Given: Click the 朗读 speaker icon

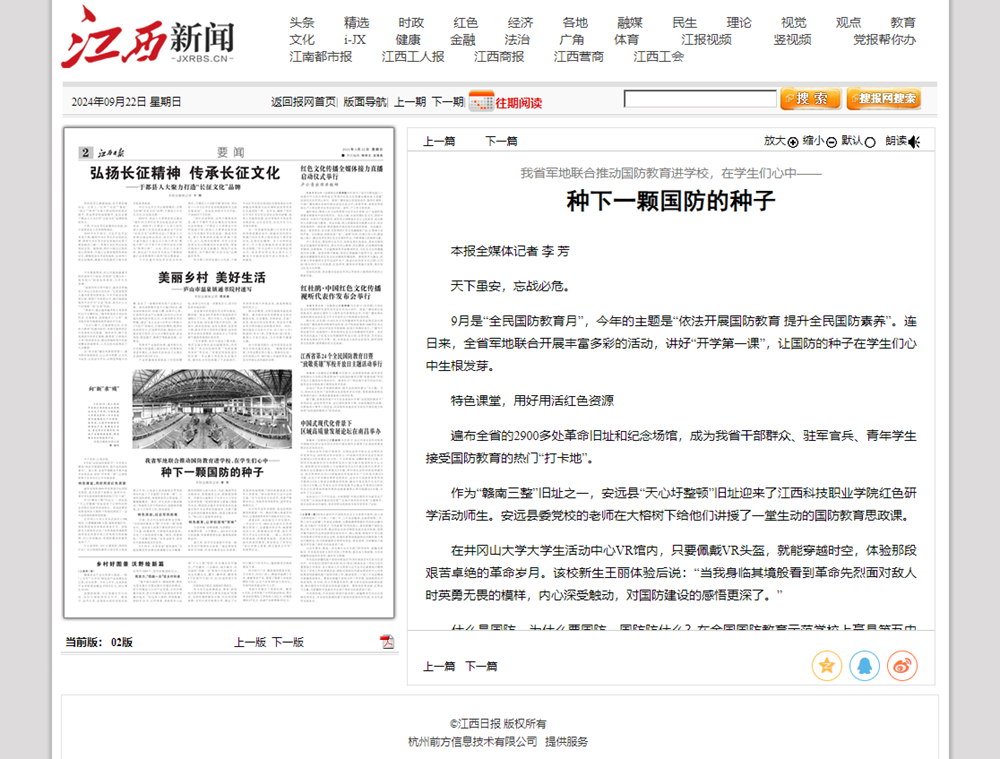Looking at the screenshot, I should point(914,142).
